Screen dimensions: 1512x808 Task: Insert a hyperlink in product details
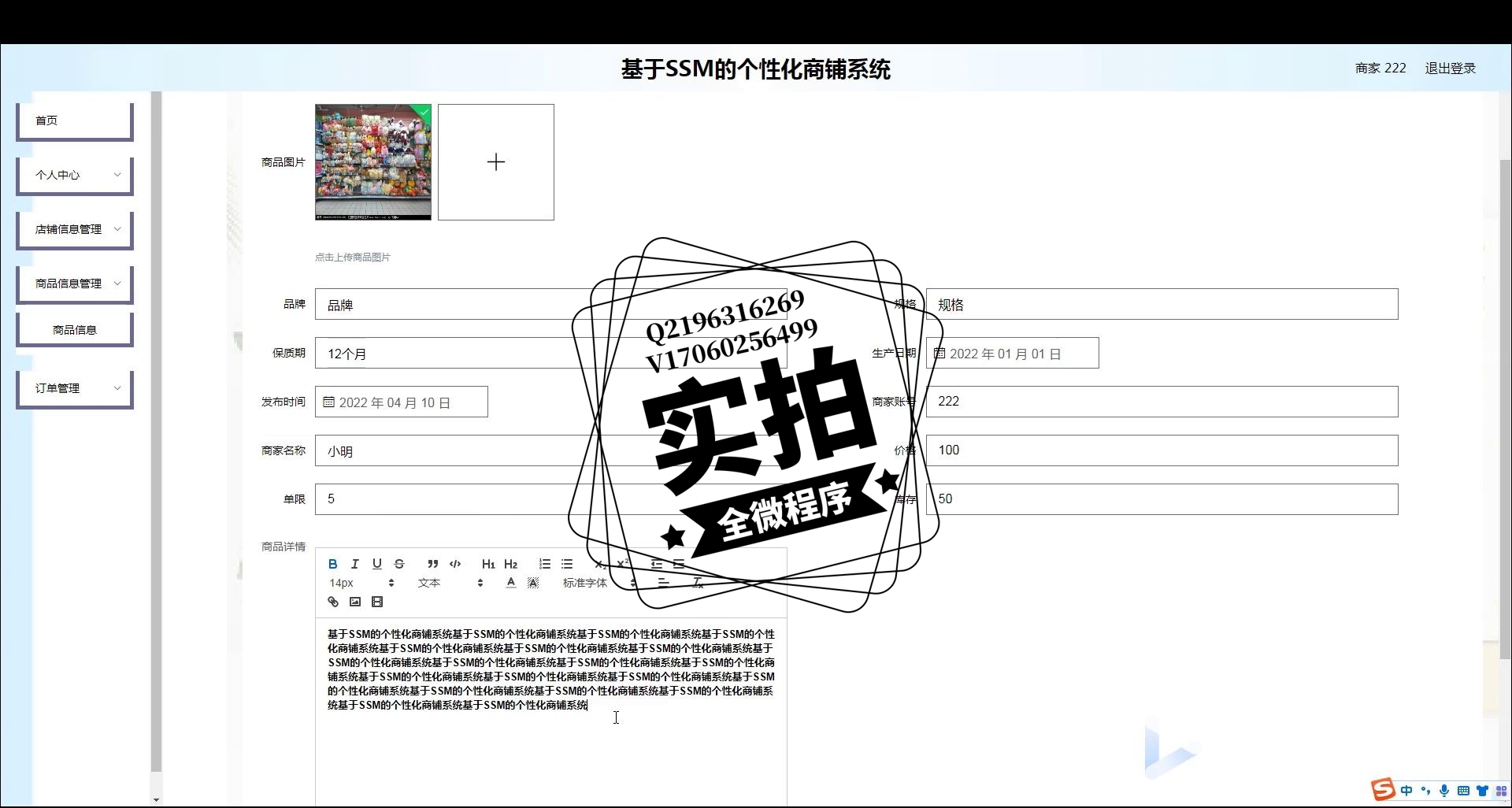[x=333, y=602]
